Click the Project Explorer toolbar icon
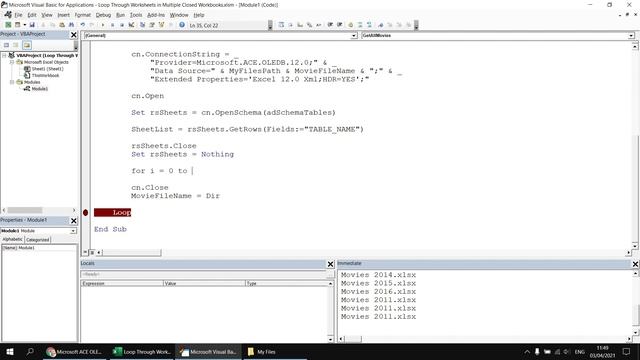640x360 pixels. pyautogui.click(x=142, y=25)
